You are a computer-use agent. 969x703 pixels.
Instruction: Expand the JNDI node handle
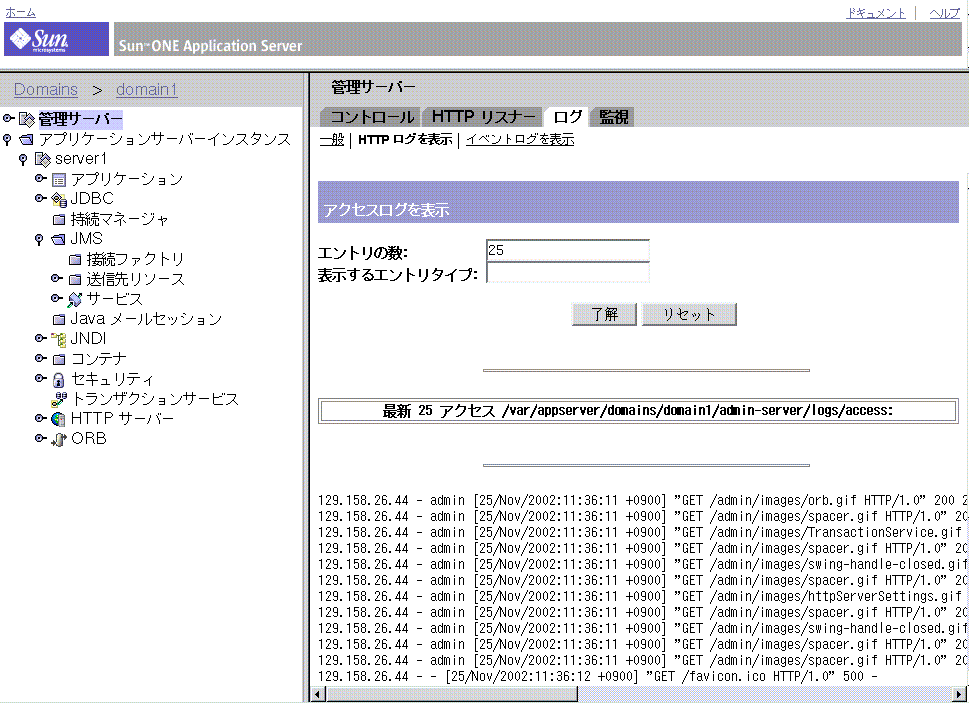click(x=41, y=338)
